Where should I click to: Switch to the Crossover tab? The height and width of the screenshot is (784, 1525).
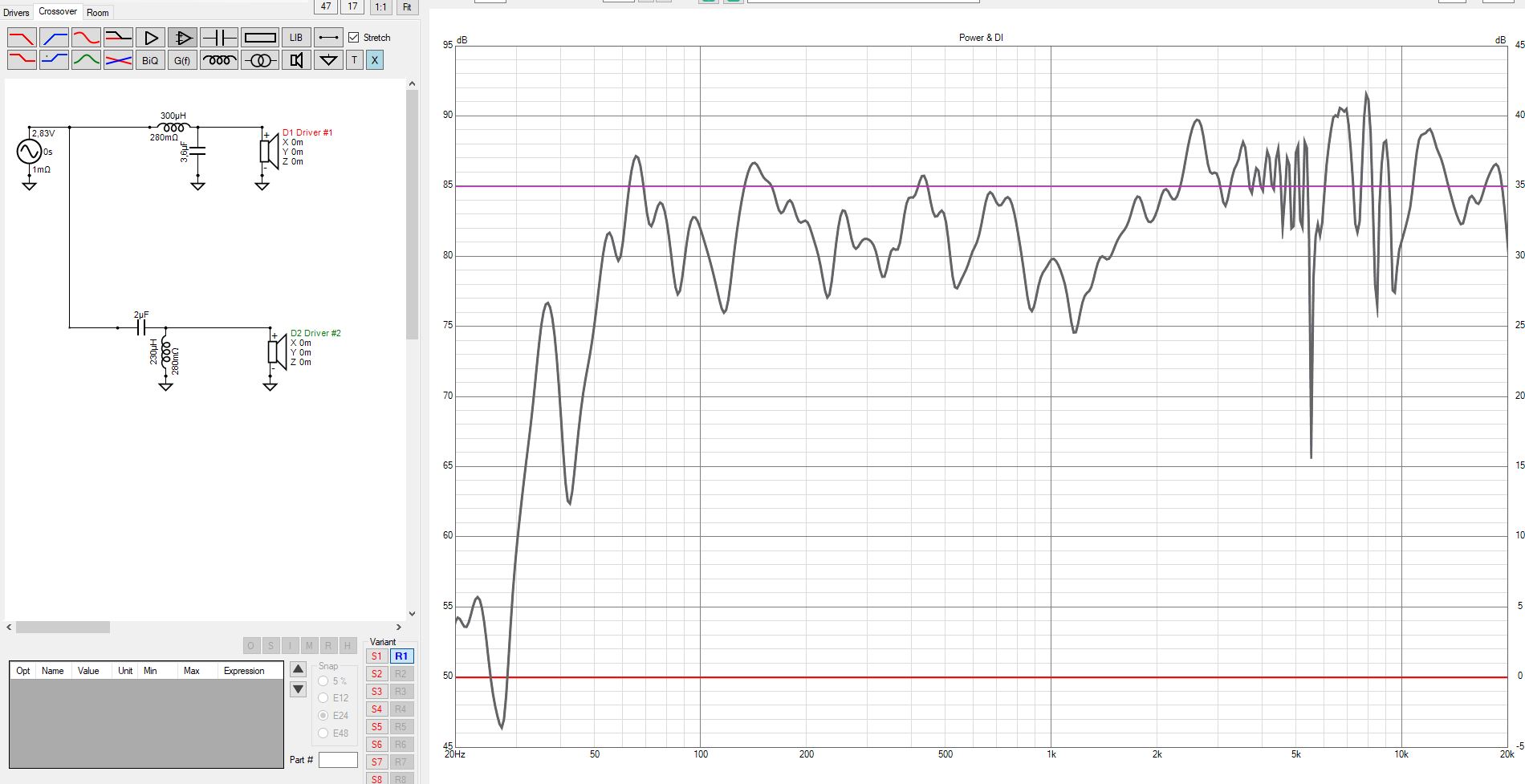[x=58, y=11]
